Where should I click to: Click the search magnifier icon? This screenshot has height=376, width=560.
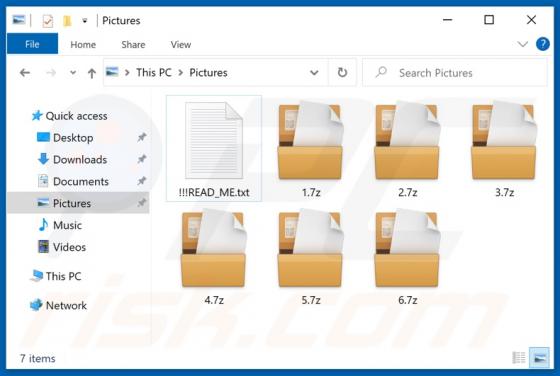tap(381, 72)
